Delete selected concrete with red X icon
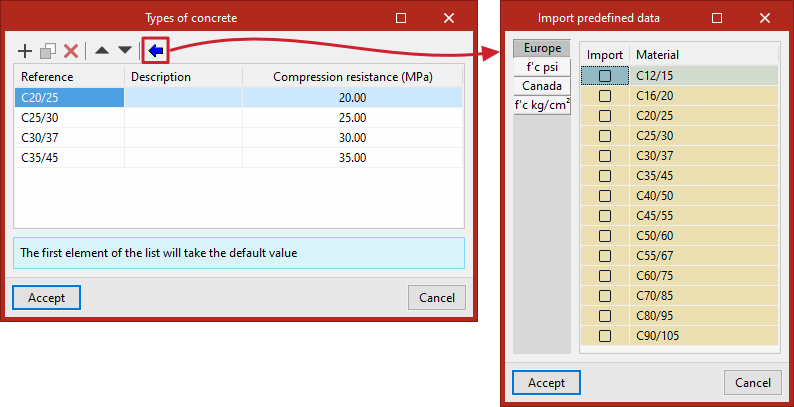This screenshot has height=407, width=794. point(71,51)
